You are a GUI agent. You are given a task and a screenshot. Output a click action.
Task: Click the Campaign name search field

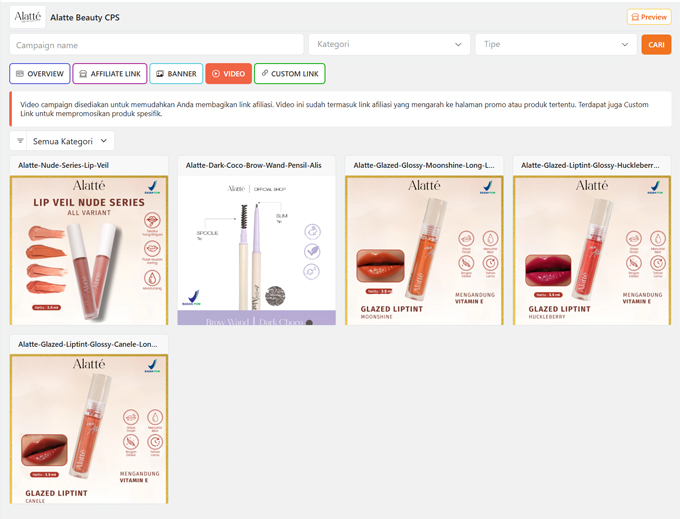pyautogui.click(x=156, y=45)
